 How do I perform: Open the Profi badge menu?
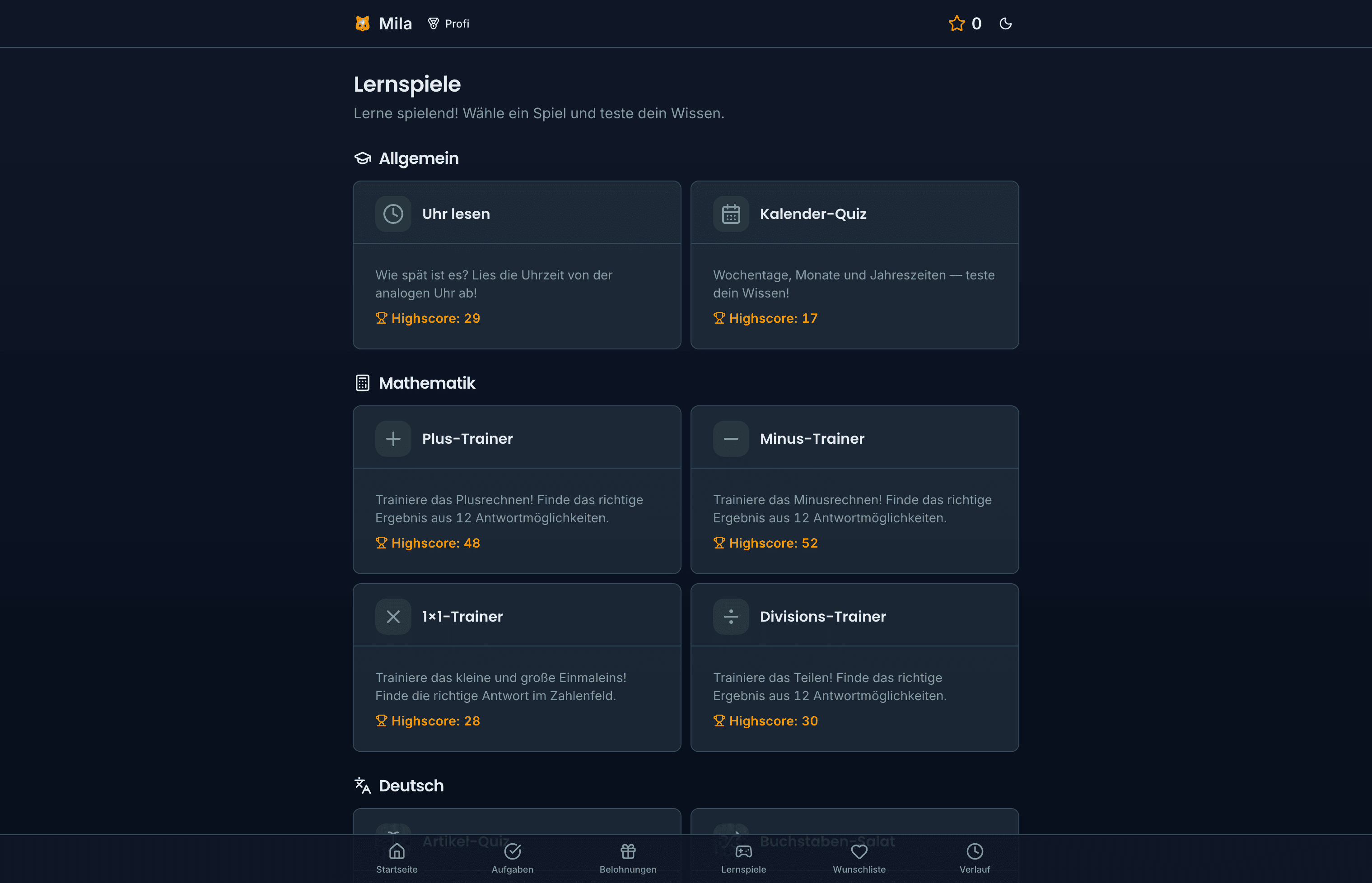(448, 23)
